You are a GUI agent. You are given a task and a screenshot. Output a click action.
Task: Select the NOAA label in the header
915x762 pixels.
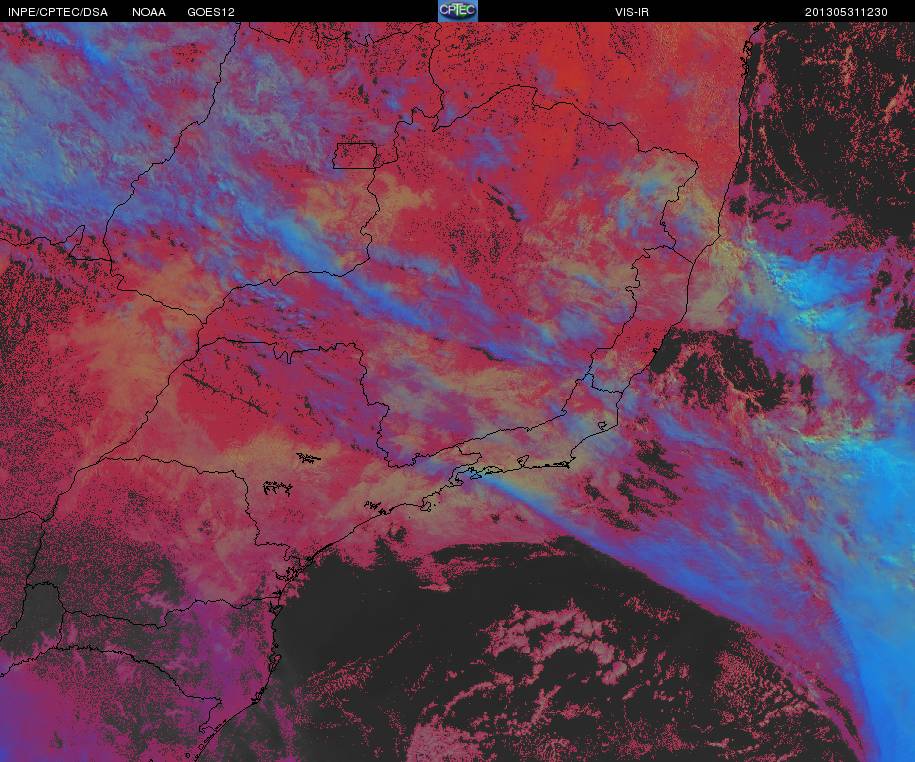[149, 12]
